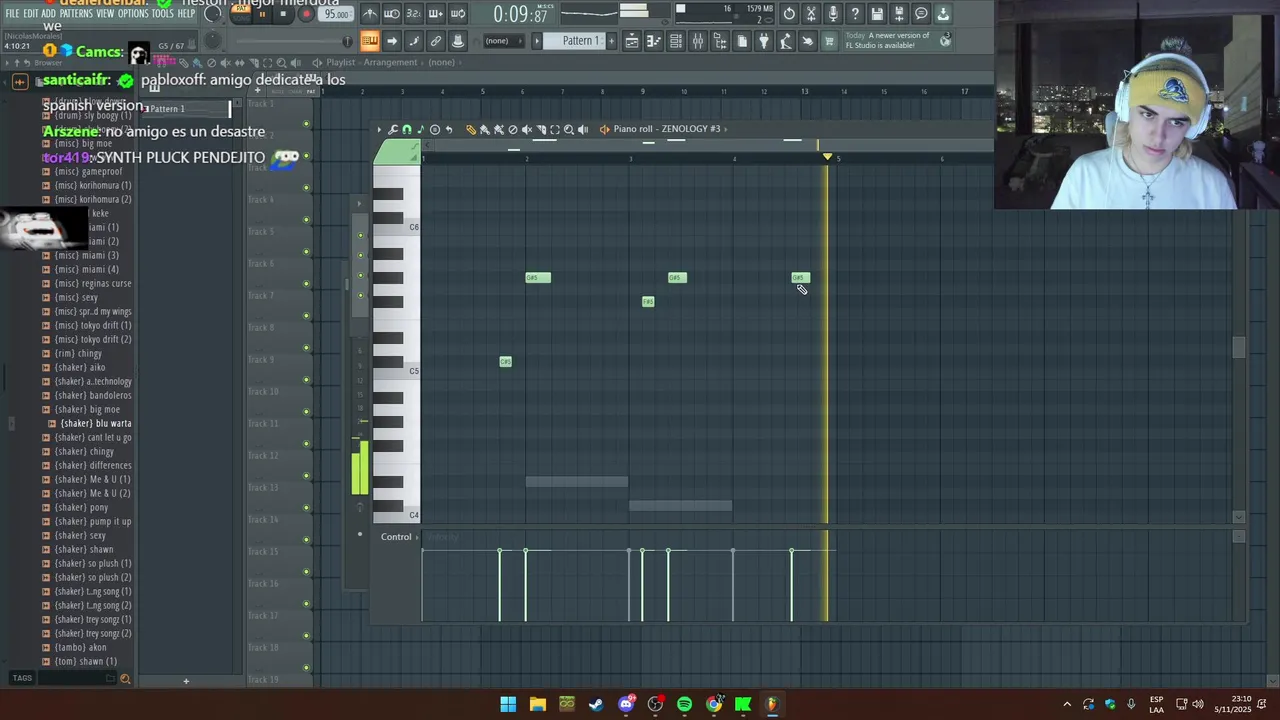Open piano roll Tools wrench menu

tap(392, 129)
